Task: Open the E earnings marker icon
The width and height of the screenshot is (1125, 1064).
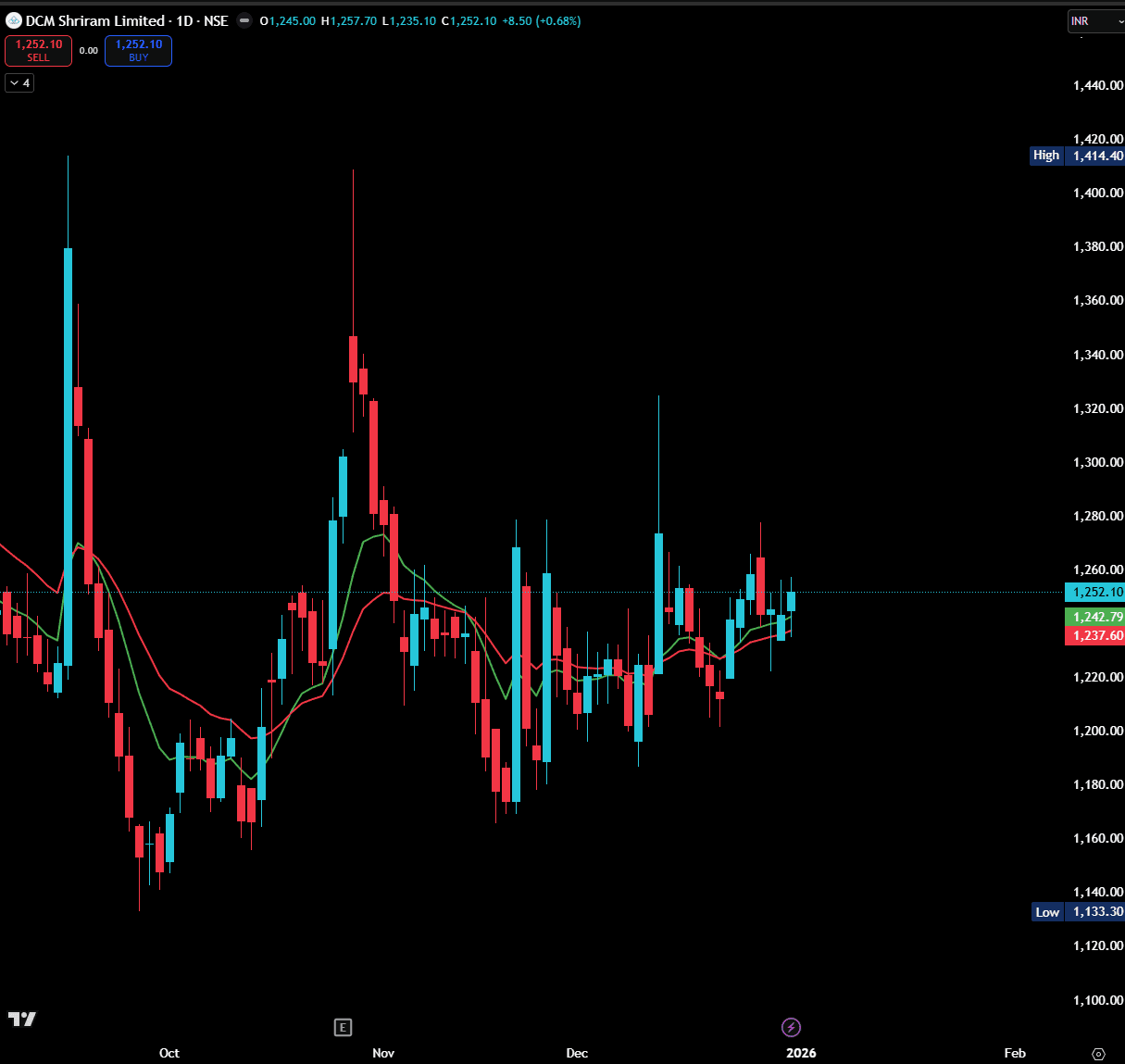Action: pos(343,1027)
